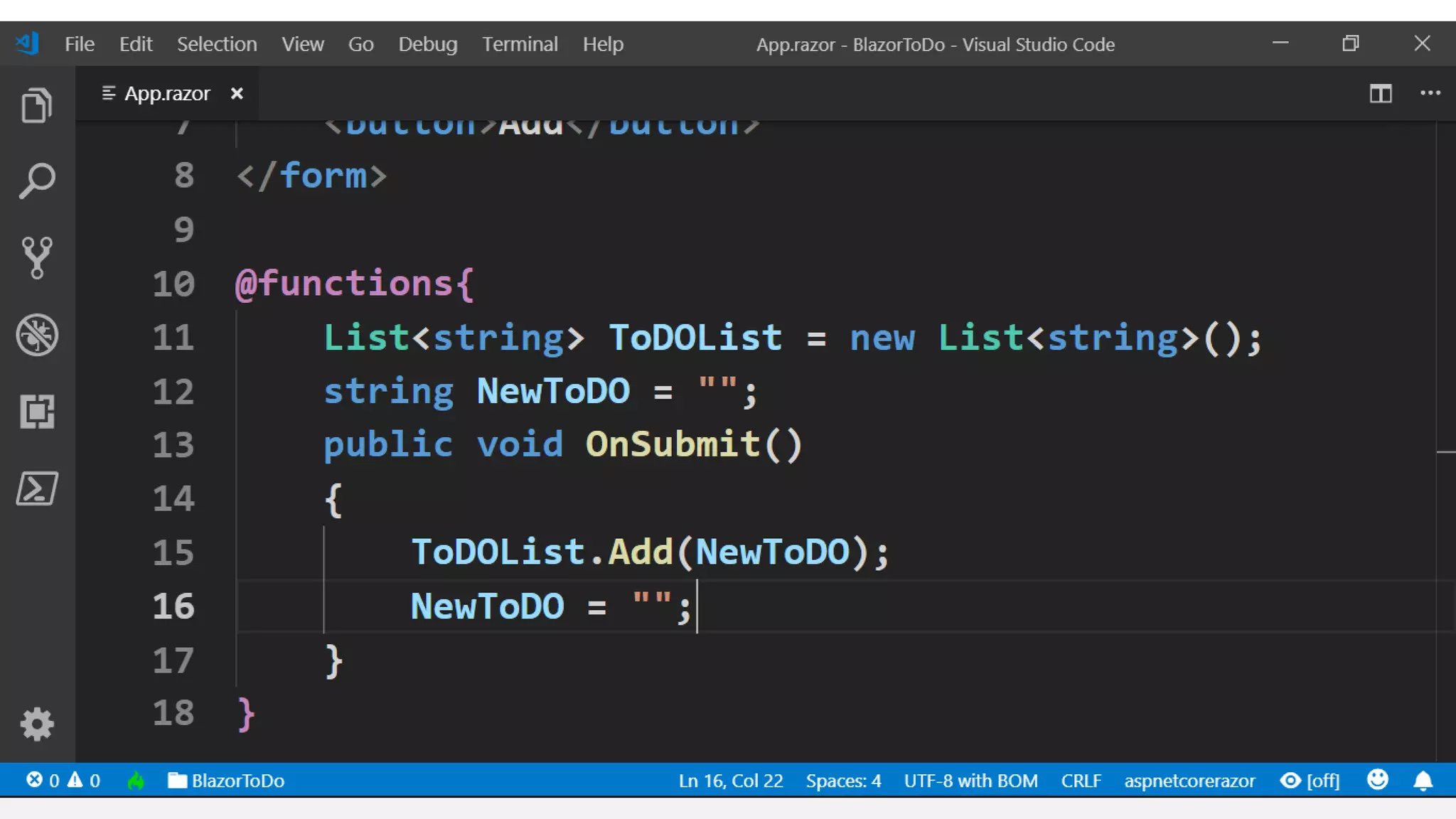Open the More Actions ellipsis in the editor

point(1430,94)
